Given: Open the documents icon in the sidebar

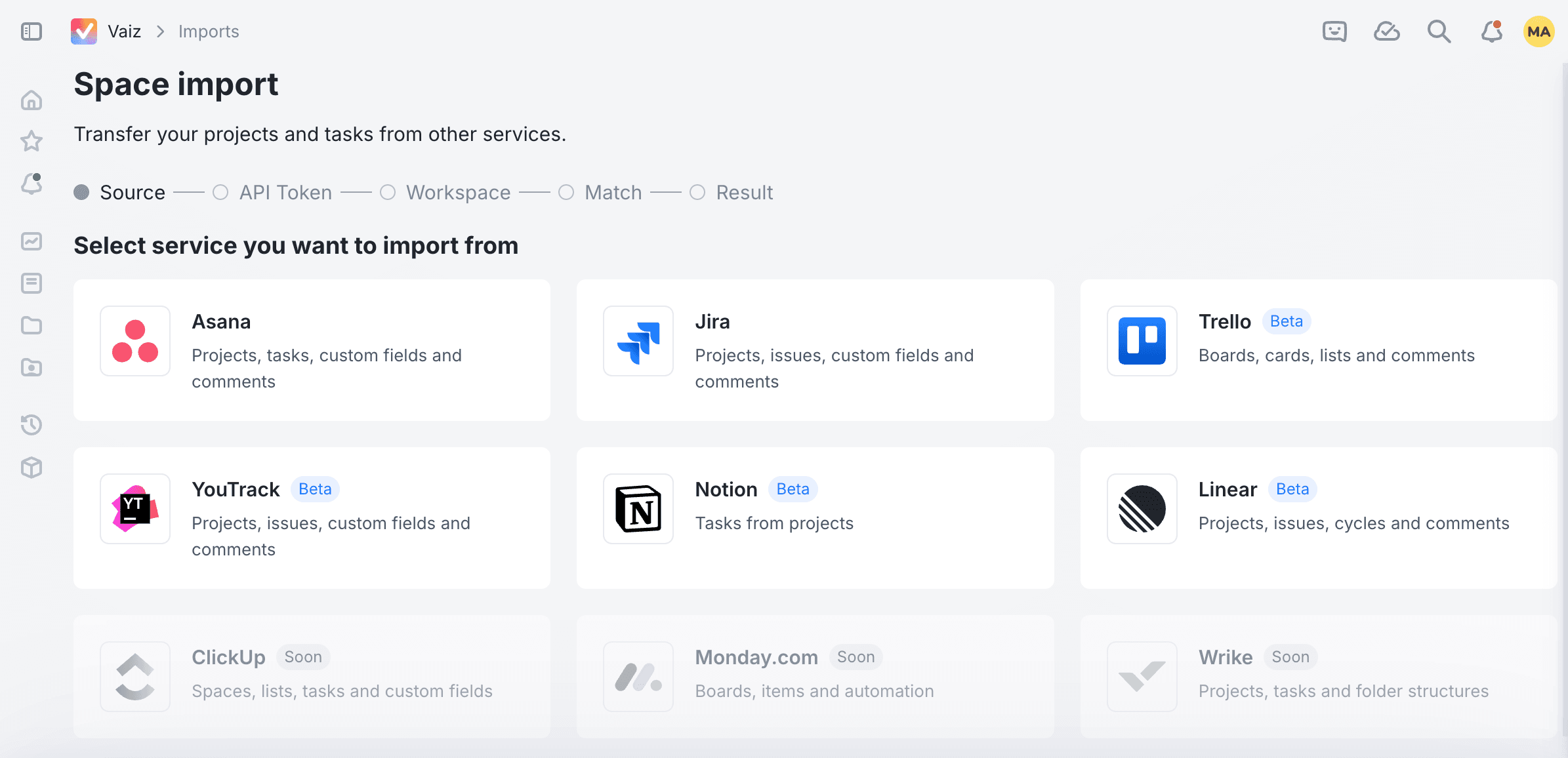Looking at the screenshot, I should click(31, 283).
